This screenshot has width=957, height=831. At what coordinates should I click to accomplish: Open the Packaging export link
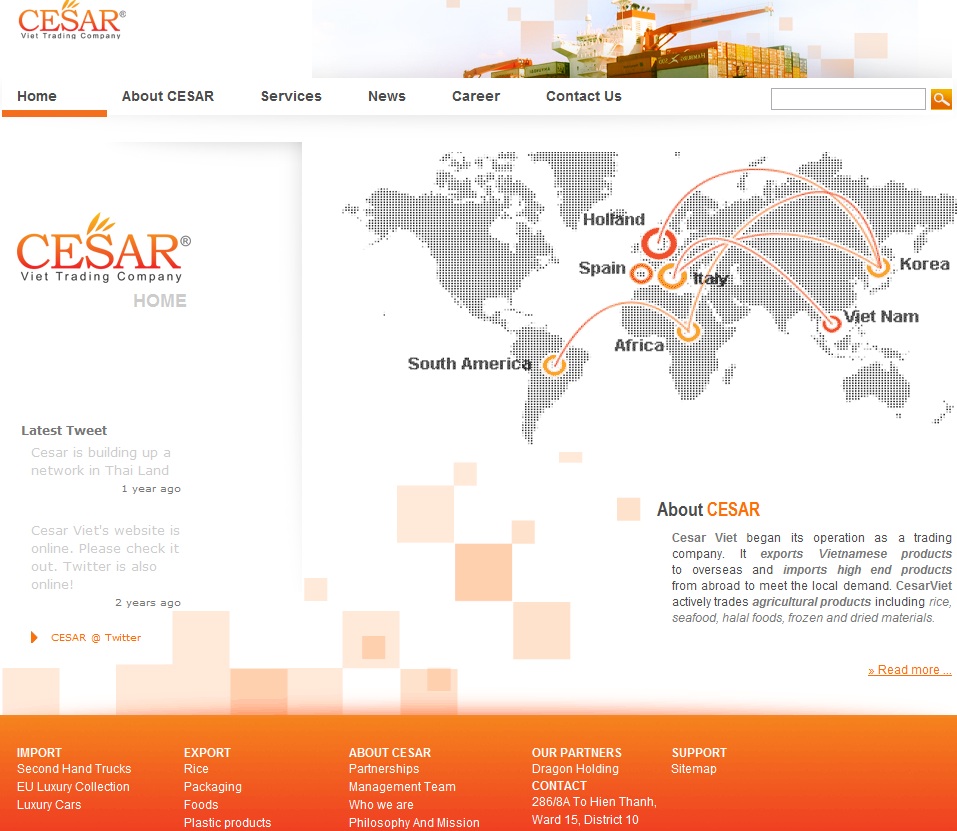tap(212, 787)
